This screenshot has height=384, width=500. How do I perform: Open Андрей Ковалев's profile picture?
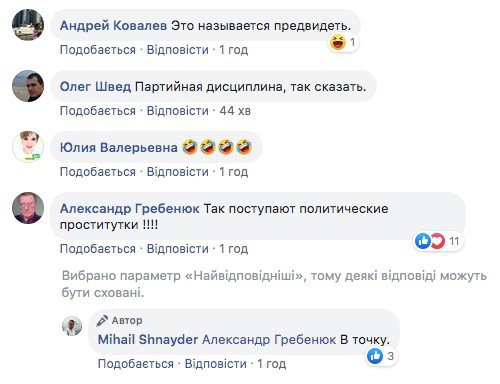click(x=28, y=25)
